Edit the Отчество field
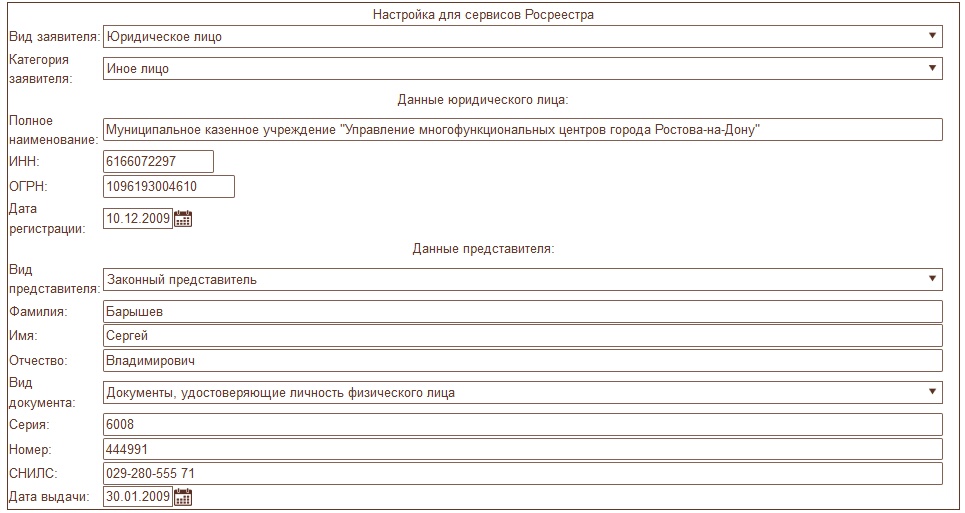 point(523,360)
